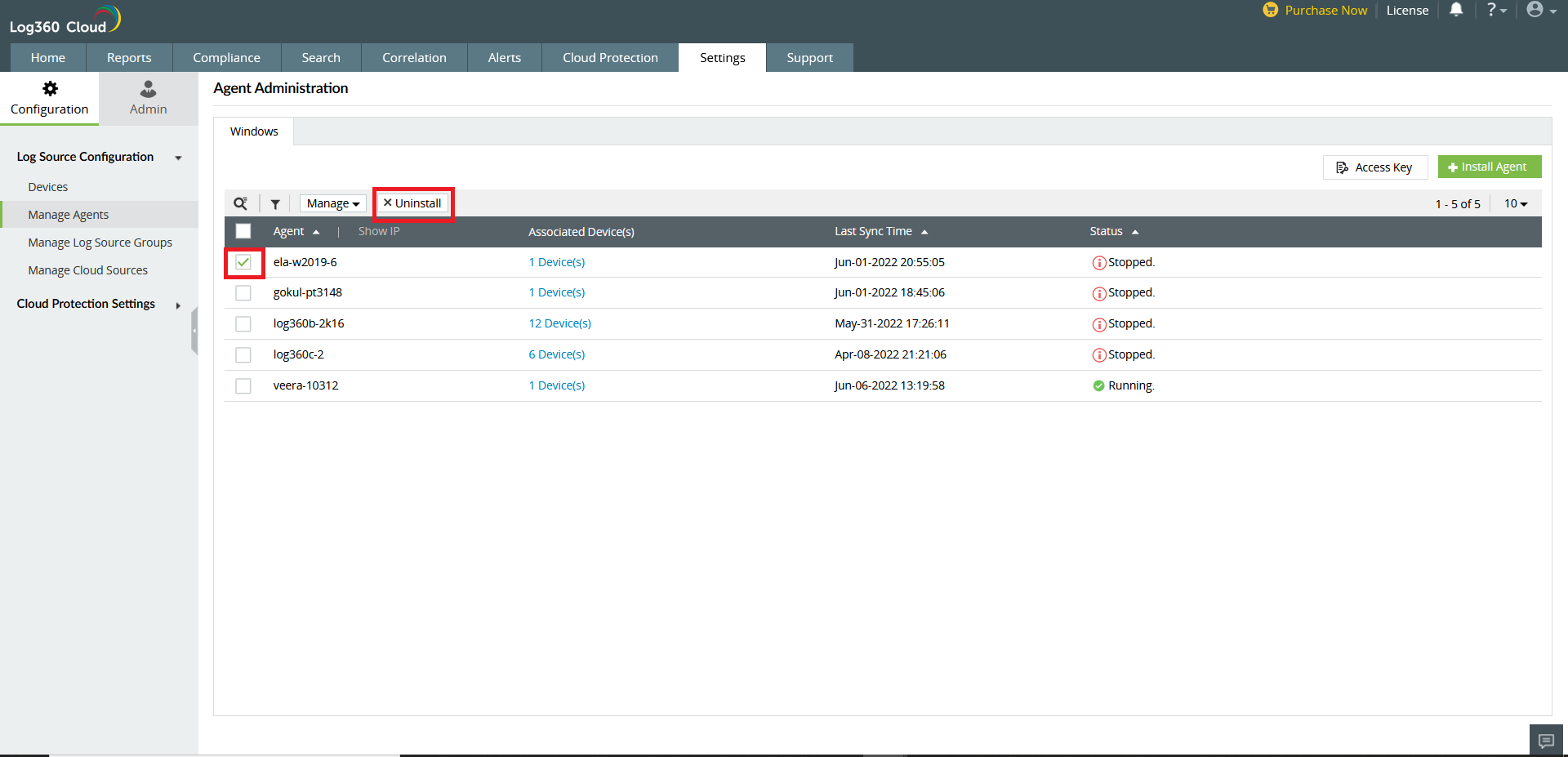Select the veera-10312 agent checkbox
The image size is (1568, 757).
click(243, 385)
